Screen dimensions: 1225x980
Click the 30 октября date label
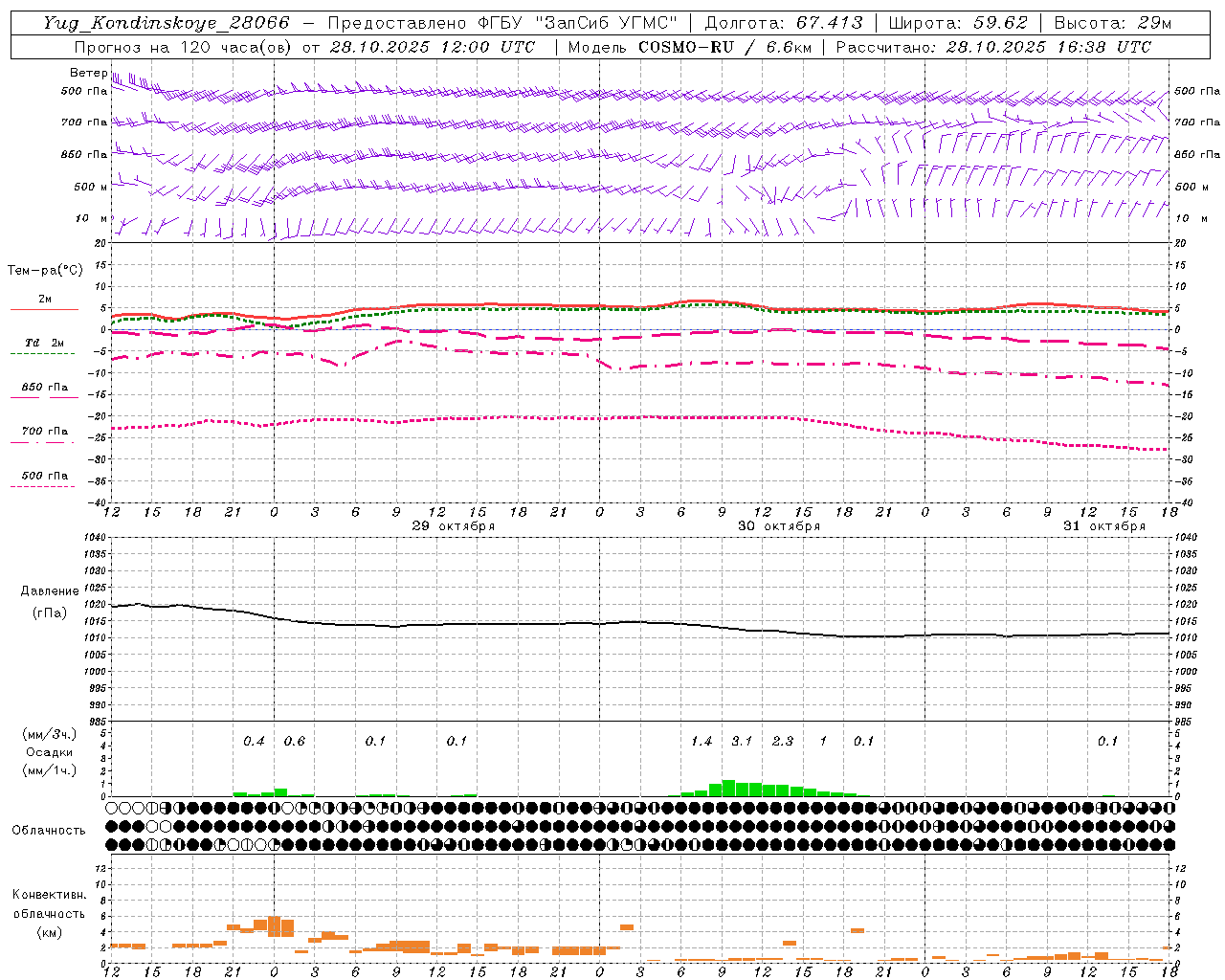[x=779, y=526]
